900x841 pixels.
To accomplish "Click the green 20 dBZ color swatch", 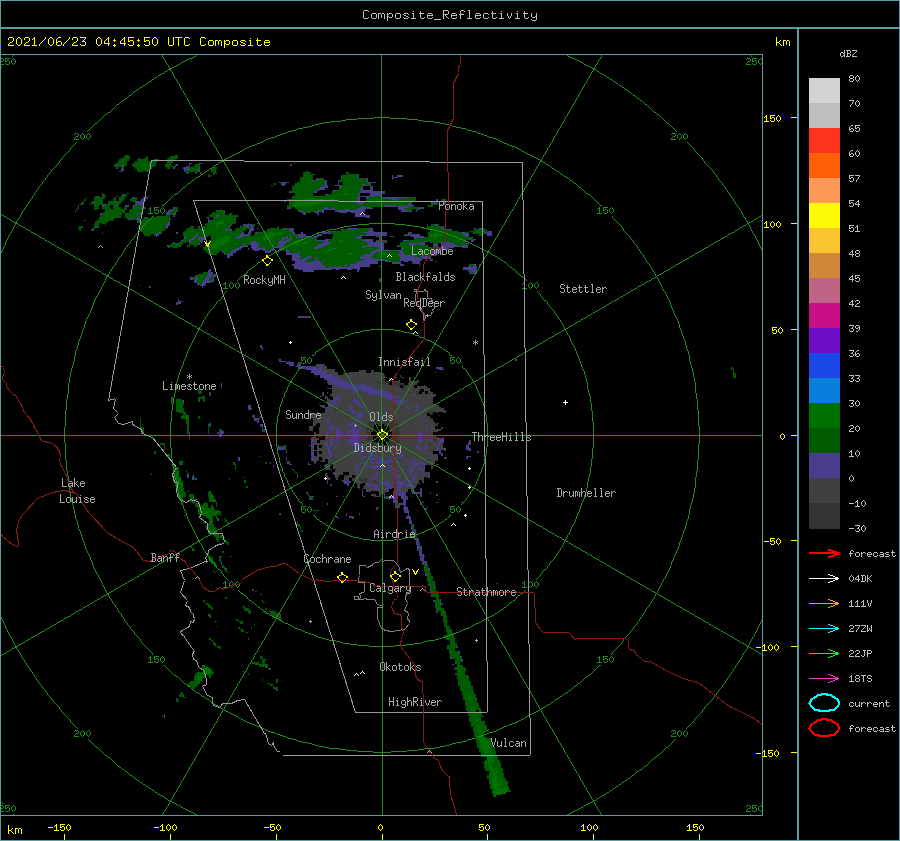I will [824, 416].
